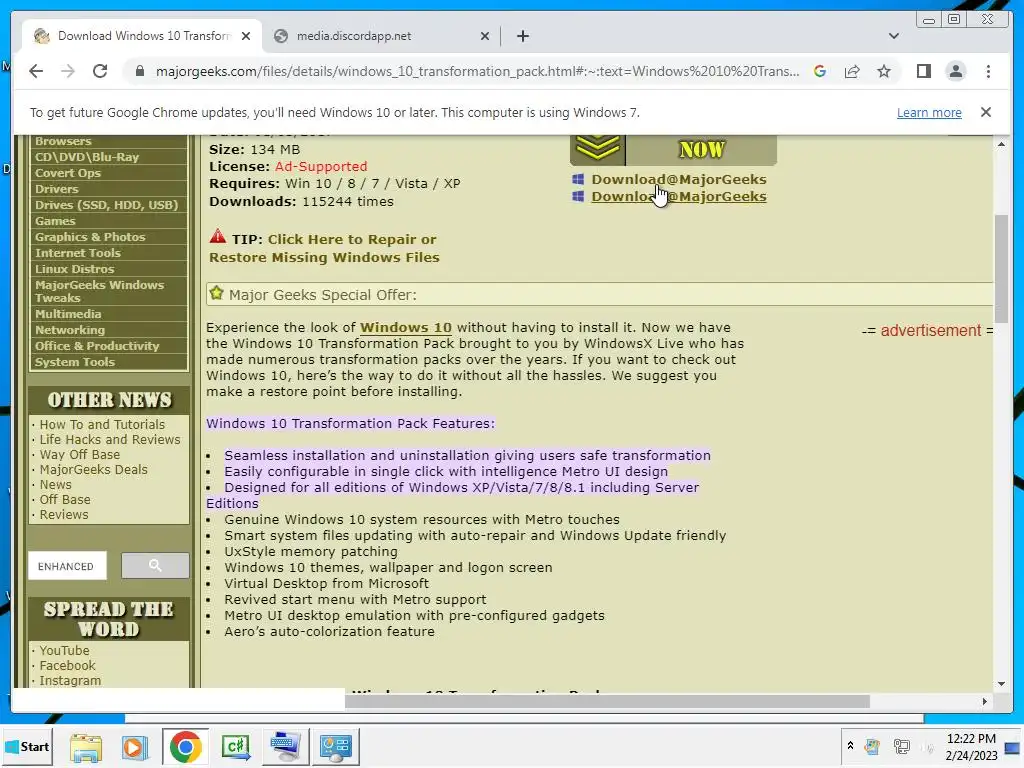Click the Download NOW button
The image size is (1024, 768).
point(673,150)
